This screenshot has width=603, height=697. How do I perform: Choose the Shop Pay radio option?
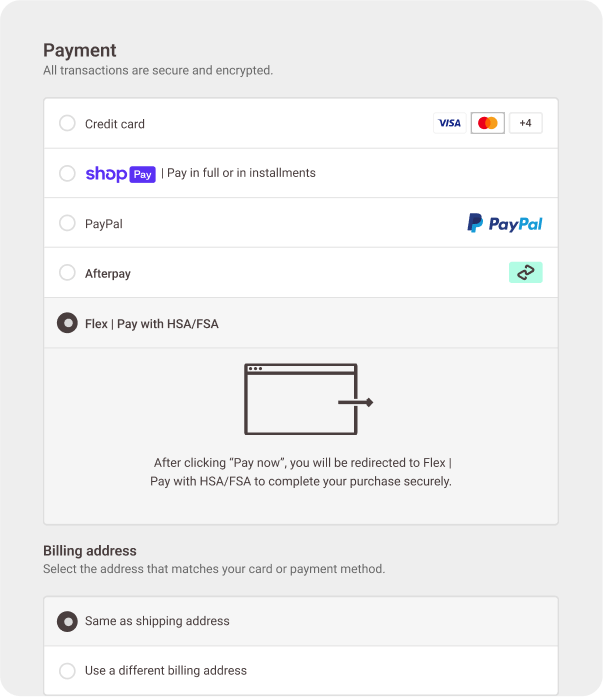tap(67, 173)
